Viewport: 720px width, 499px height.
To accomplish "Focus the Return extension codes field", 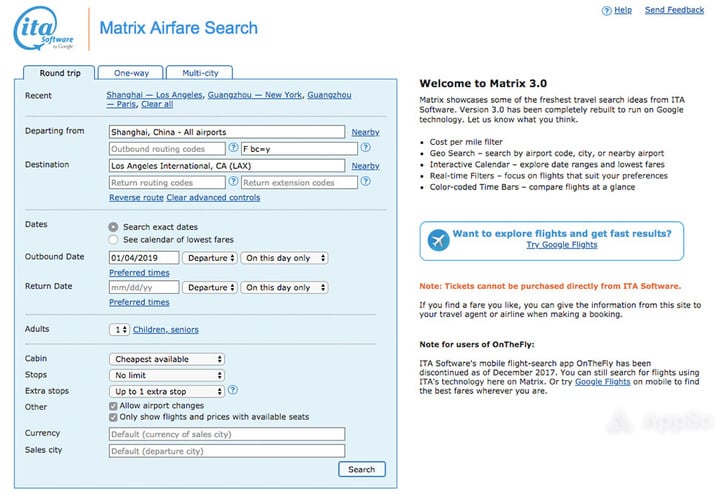I will 299,183.
